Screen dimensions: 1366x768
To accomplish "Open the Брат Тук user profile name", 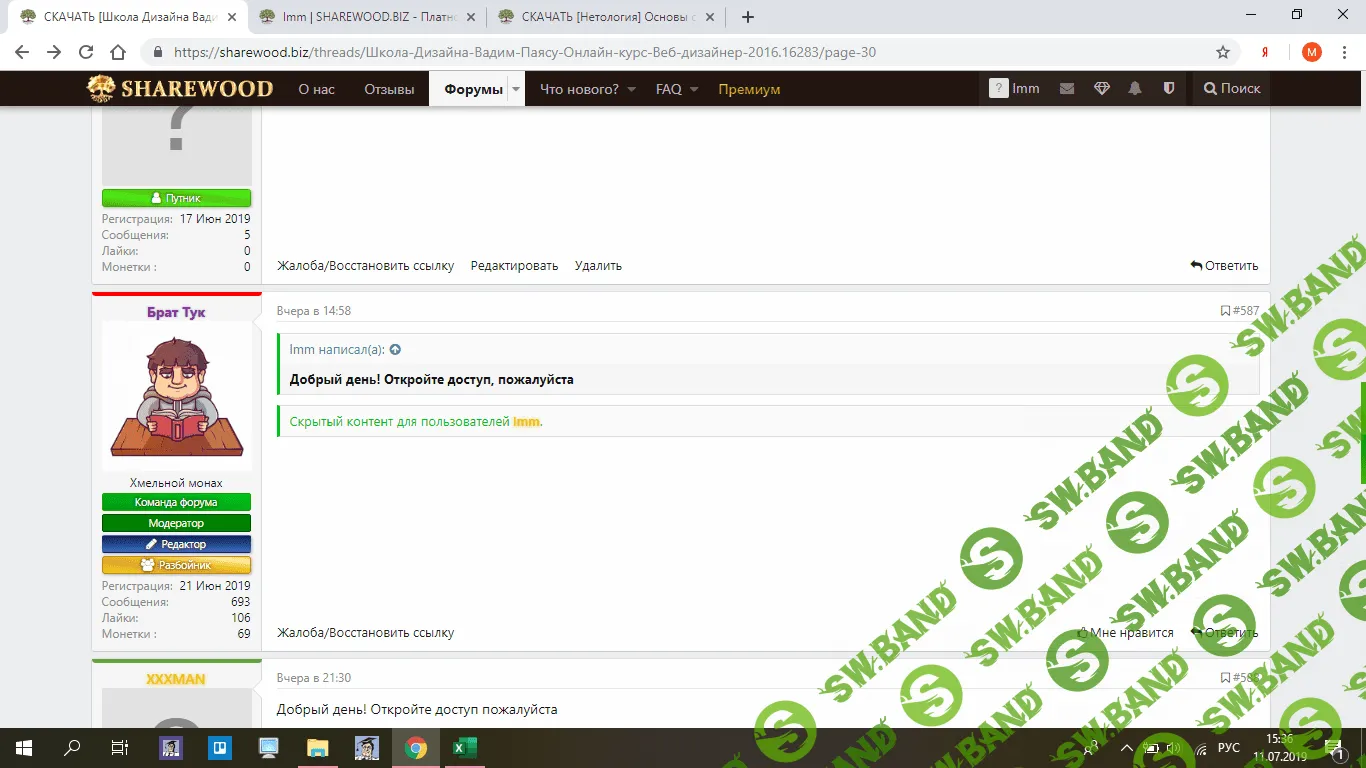I will 176,312.
